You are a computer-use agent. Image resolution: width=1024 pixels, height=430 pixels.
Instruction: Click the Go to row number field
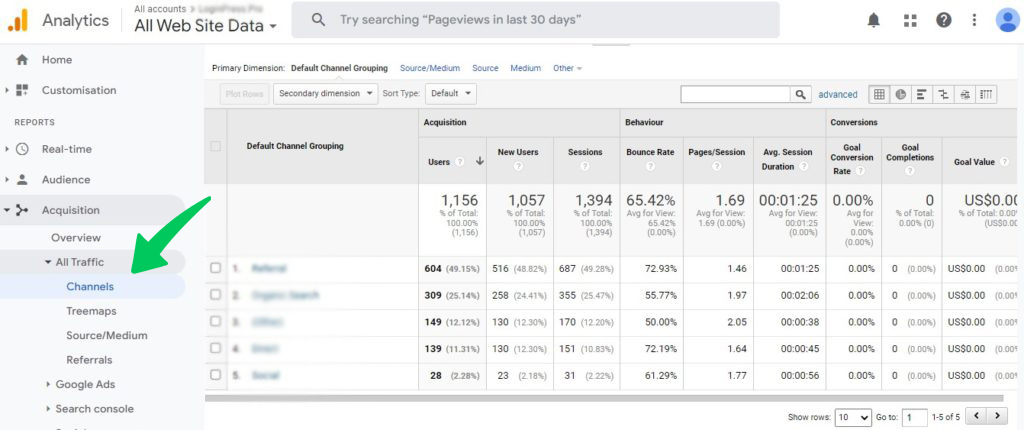coord(914,417)
